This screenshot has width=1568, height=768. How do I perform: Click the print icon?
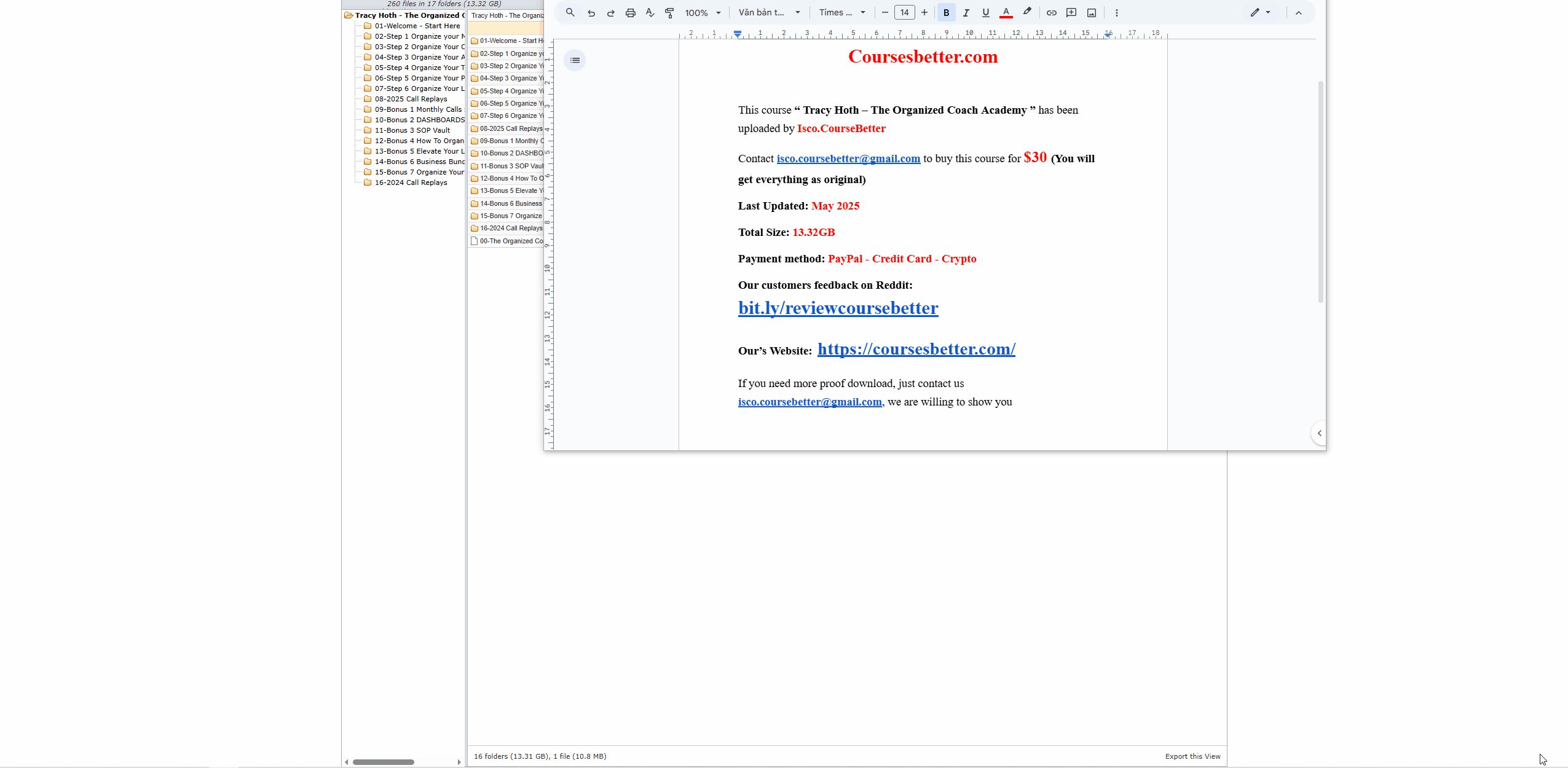pyautogui.click(x=630, y=12)
